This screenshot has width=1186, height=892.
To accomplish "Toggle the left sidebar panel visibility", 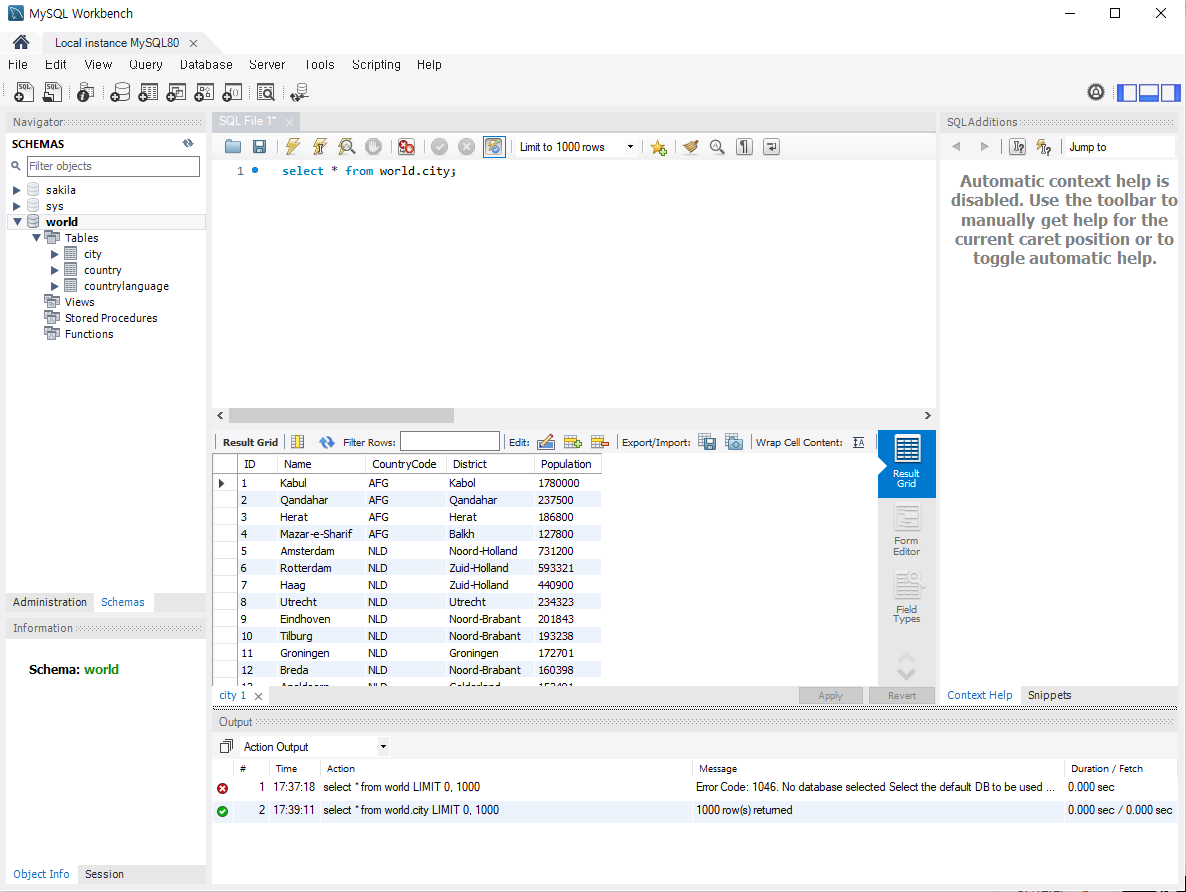I will 1127,92.
